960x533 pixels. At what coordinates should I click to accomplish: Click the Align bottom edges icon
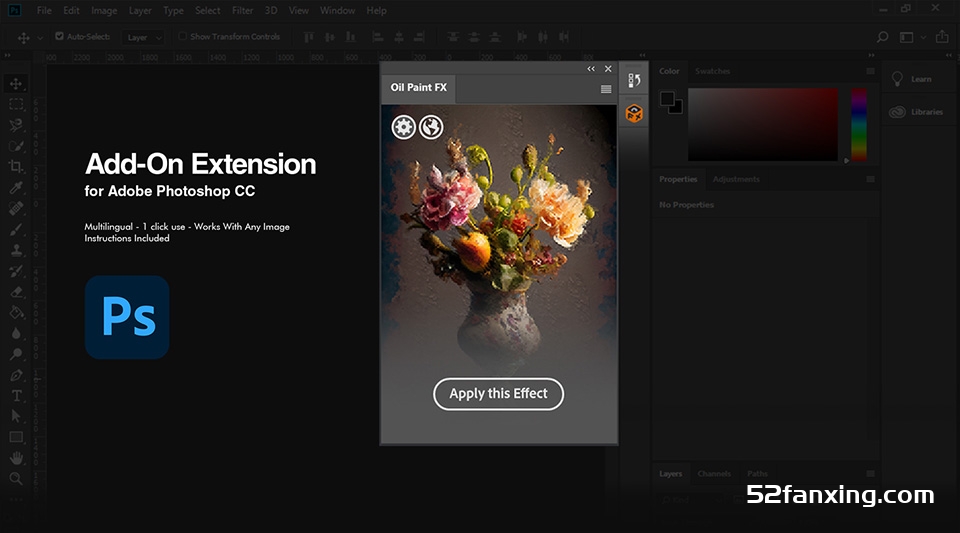click(x=350, y=37)
